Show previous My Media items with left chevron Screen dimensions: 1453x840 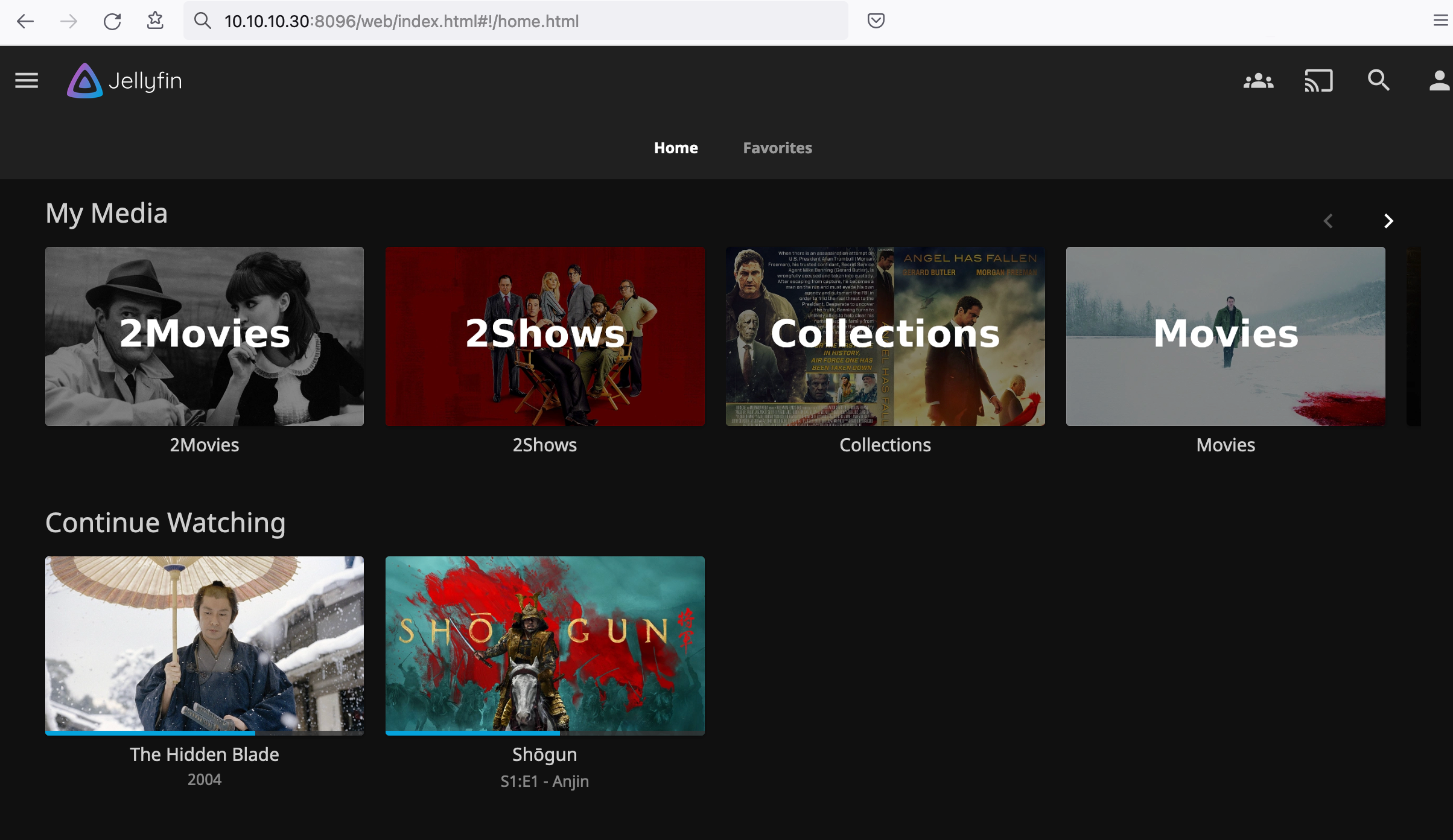click(1328, 221)
